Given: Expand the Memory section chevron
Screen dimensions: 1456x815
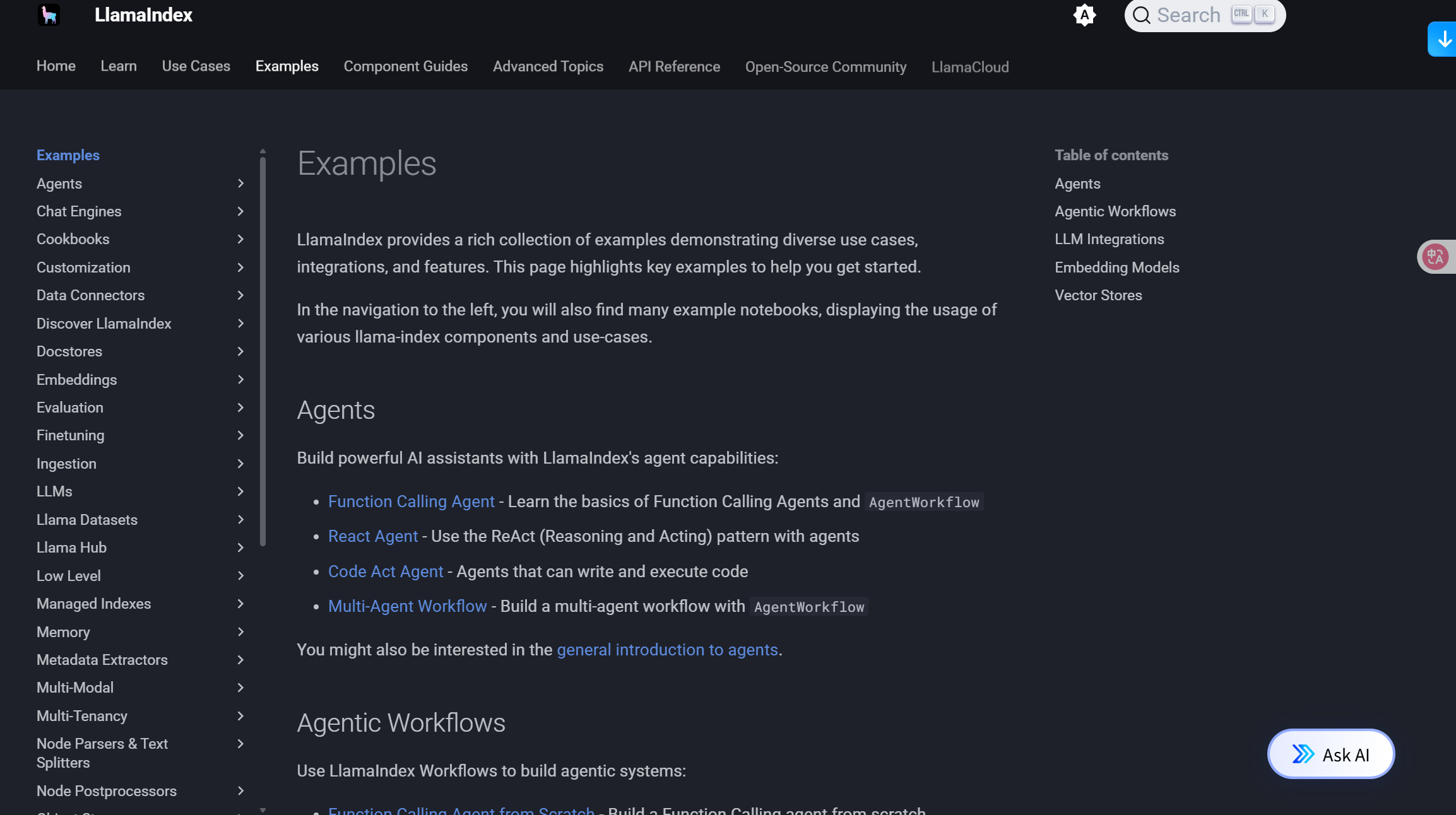Looking at the screenshot, I should coord(240,631).
